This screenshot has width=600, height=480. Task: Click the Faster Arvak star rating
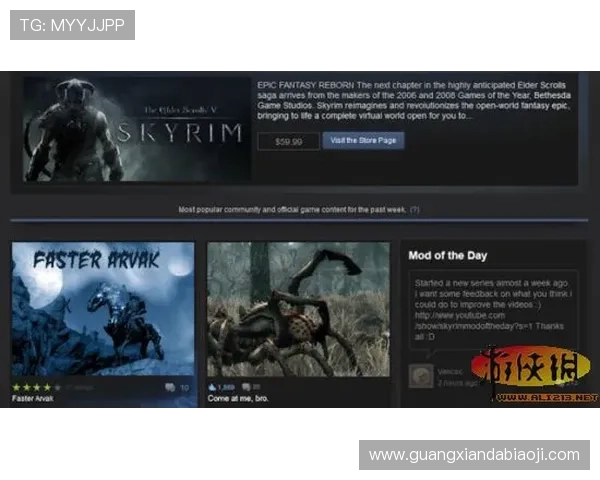(36, 386)
